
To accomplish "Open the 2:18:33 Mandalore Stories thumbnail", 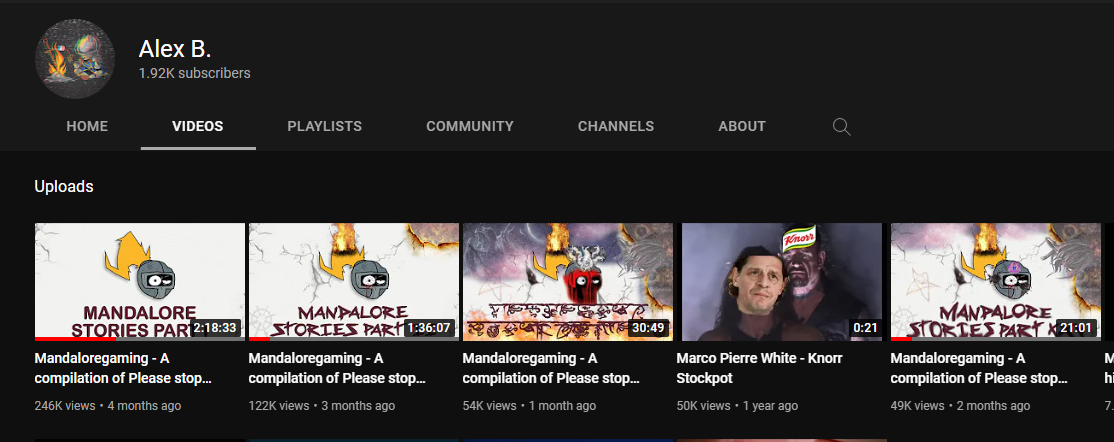I will tap(140, 282).
